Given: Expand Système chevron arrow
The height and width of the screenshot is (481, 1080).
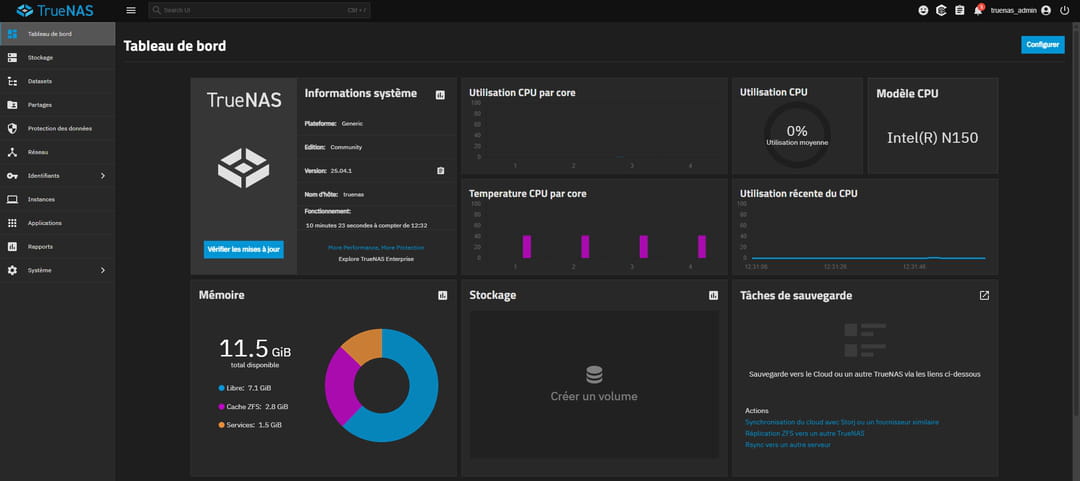Looking at the screenshot, I should [103, 270].
